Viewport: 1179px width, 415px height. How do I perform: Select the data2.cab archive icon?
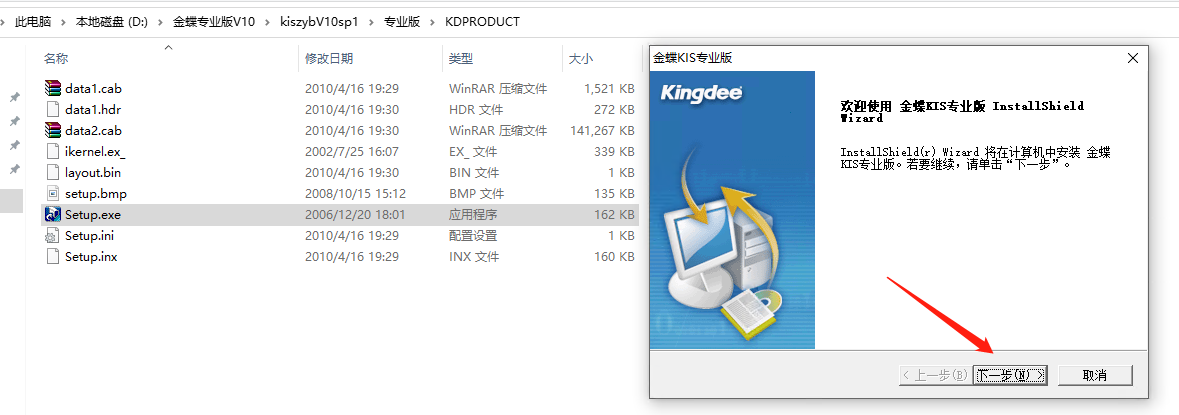coord(53,130)
